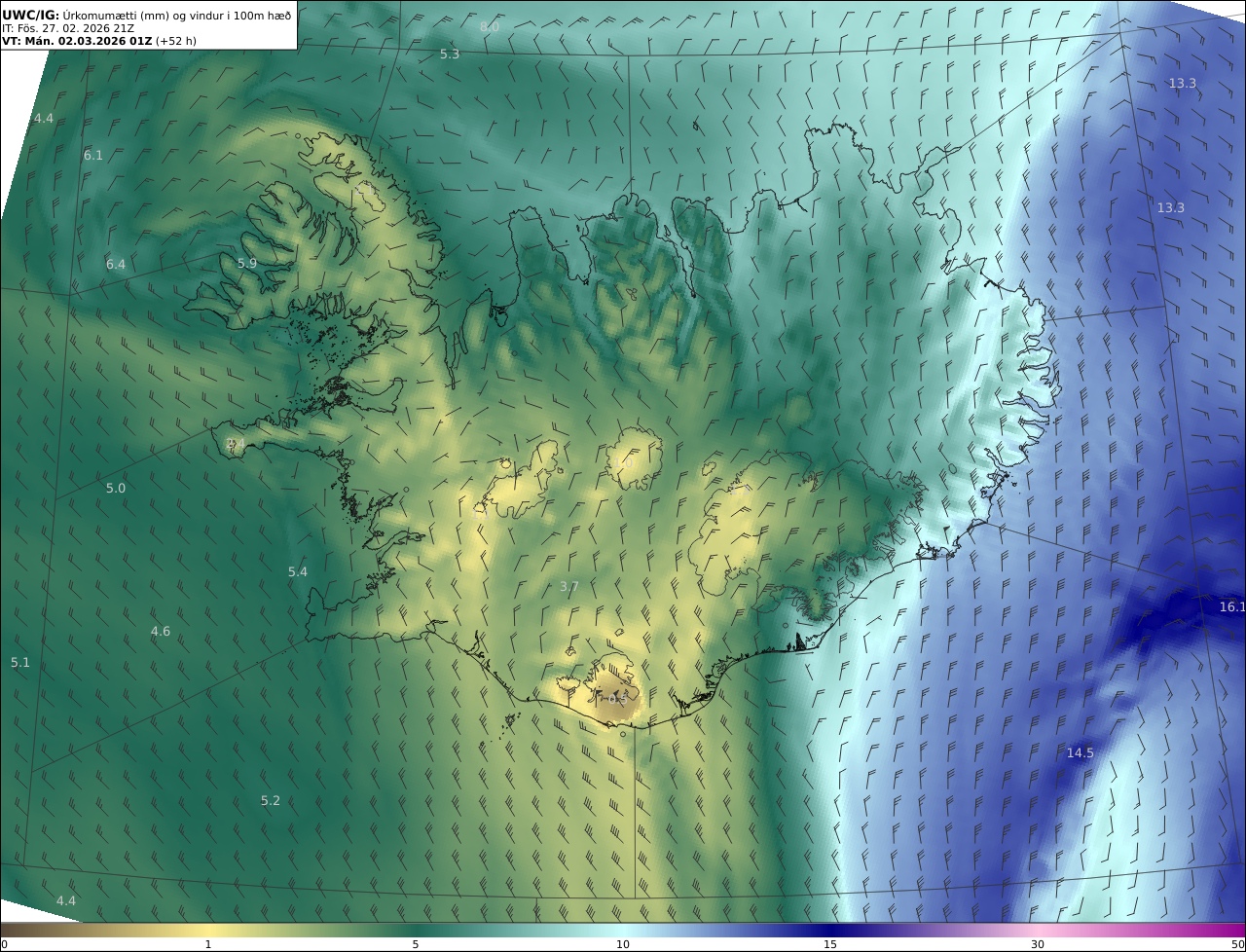
Task: Click the colorbar tick label 10
Action: click(623, 944)
